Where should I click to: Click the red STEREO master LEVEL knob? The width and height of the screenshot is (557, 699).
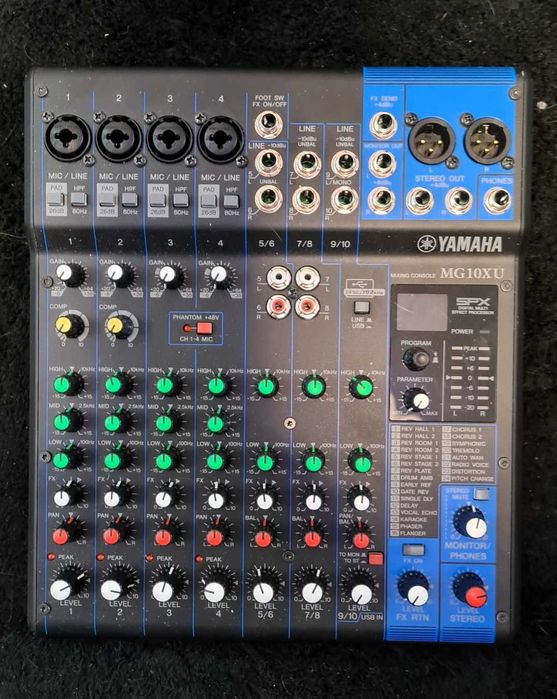(x=470, y=591)
